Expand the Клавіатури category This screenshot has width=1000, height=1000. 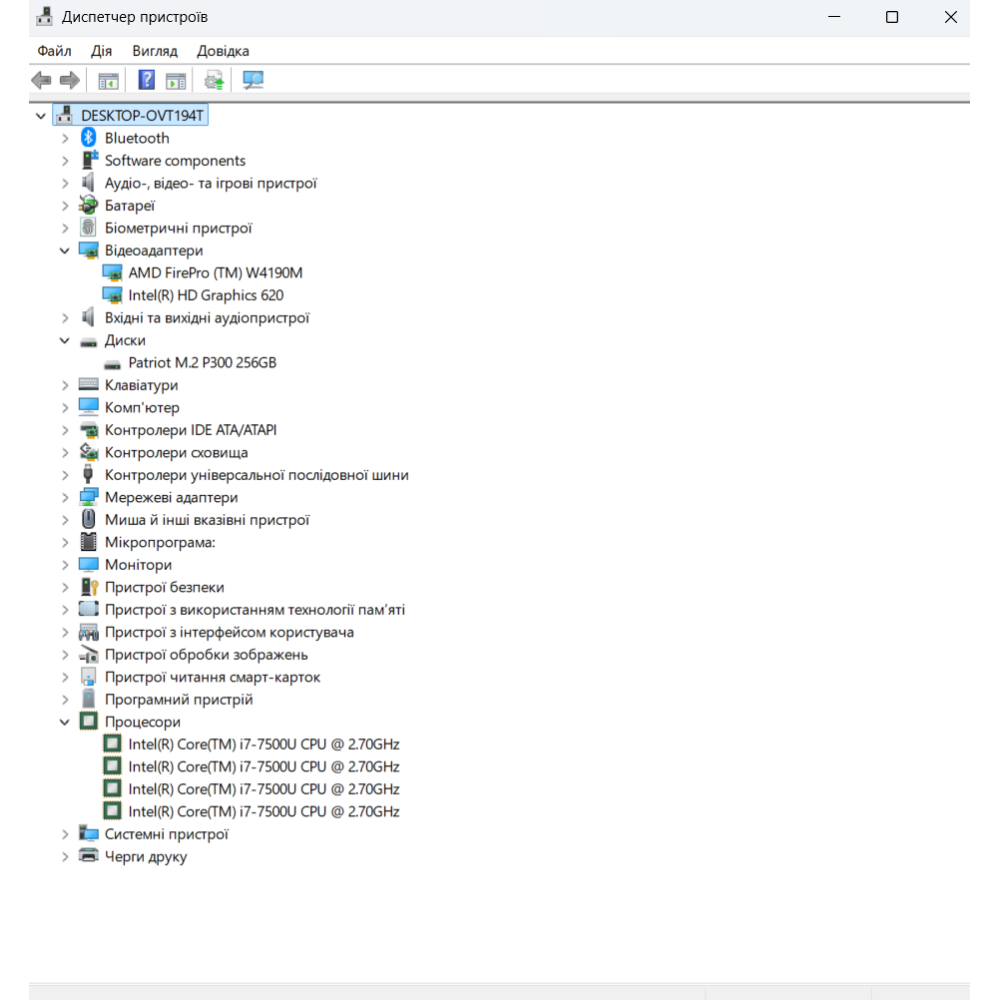tap(65, 385)
